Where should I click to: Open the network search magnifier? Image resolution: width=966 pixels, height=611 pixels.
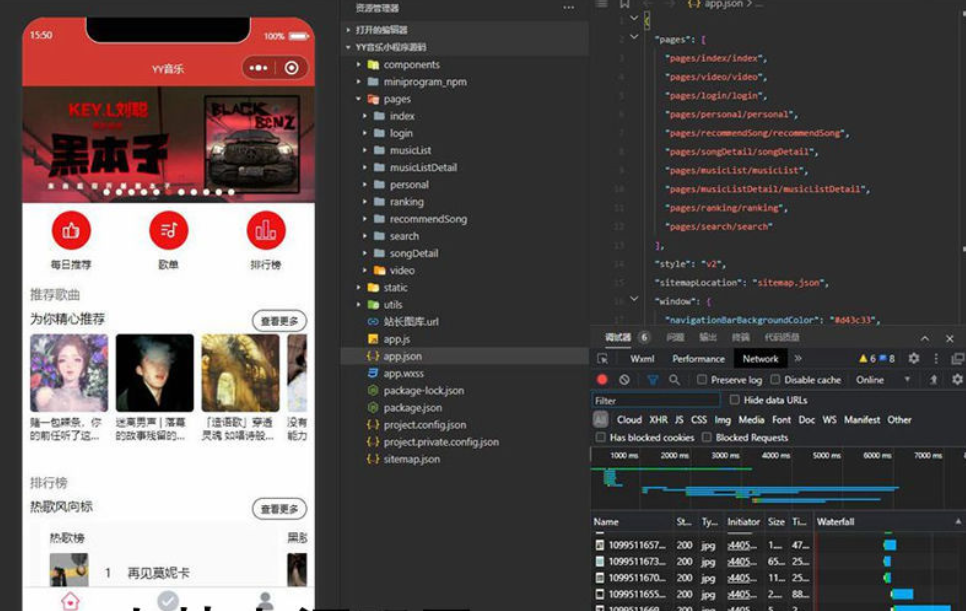pos(675,379)
